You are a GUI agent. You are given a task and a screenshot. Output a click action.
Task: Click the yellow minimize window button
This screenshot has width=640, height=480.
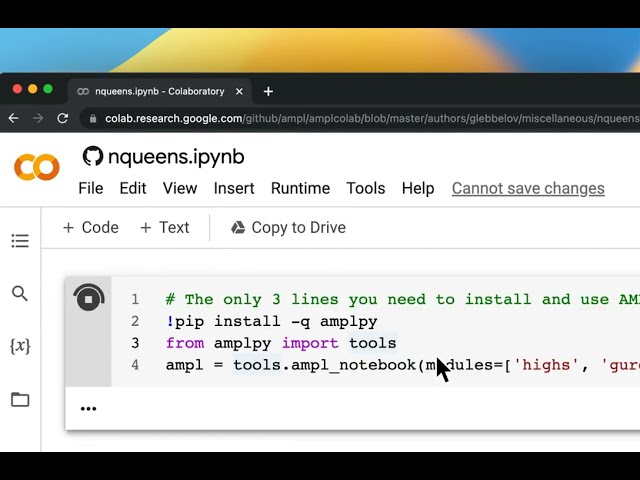tap(33, 89)
